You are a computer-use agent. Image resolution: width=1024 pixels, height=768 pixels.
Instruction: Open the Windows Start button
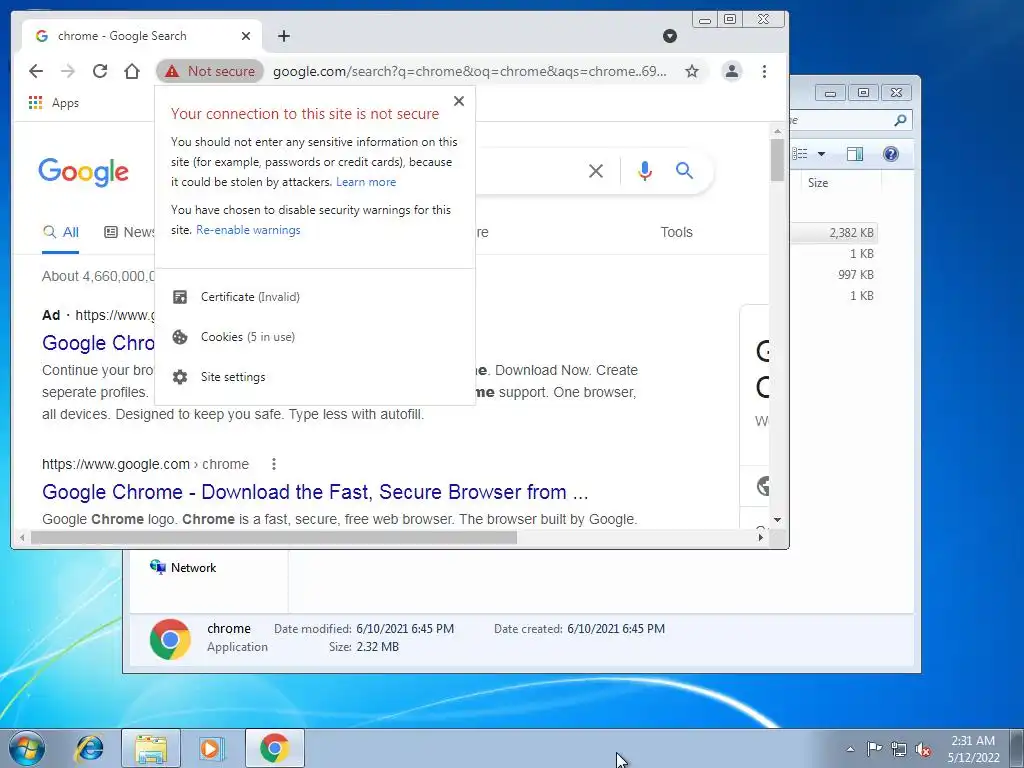pyautogui.click(x=27, y=748)
